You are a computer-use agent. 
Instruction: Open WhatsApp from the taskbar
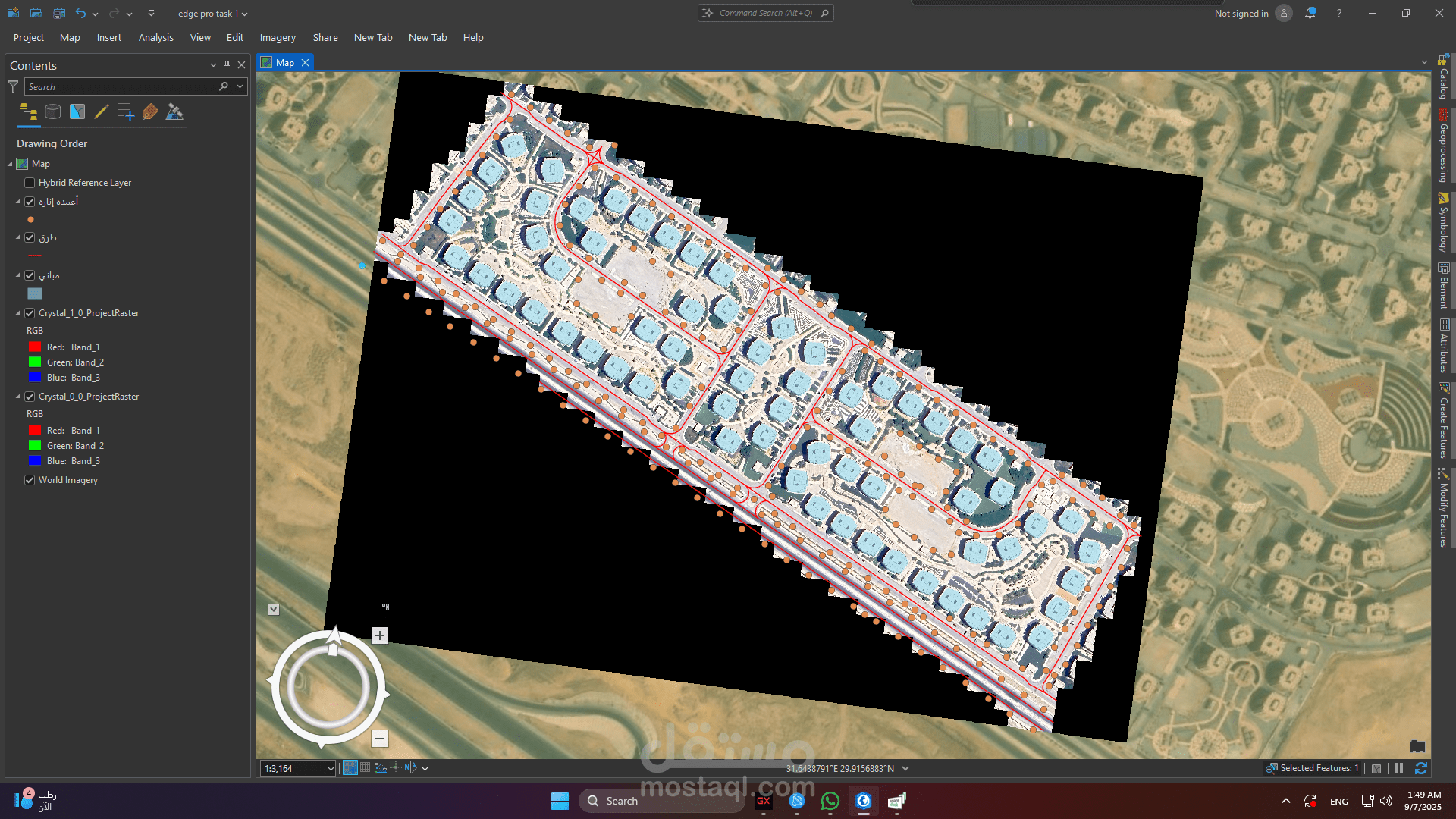point(830,801)
